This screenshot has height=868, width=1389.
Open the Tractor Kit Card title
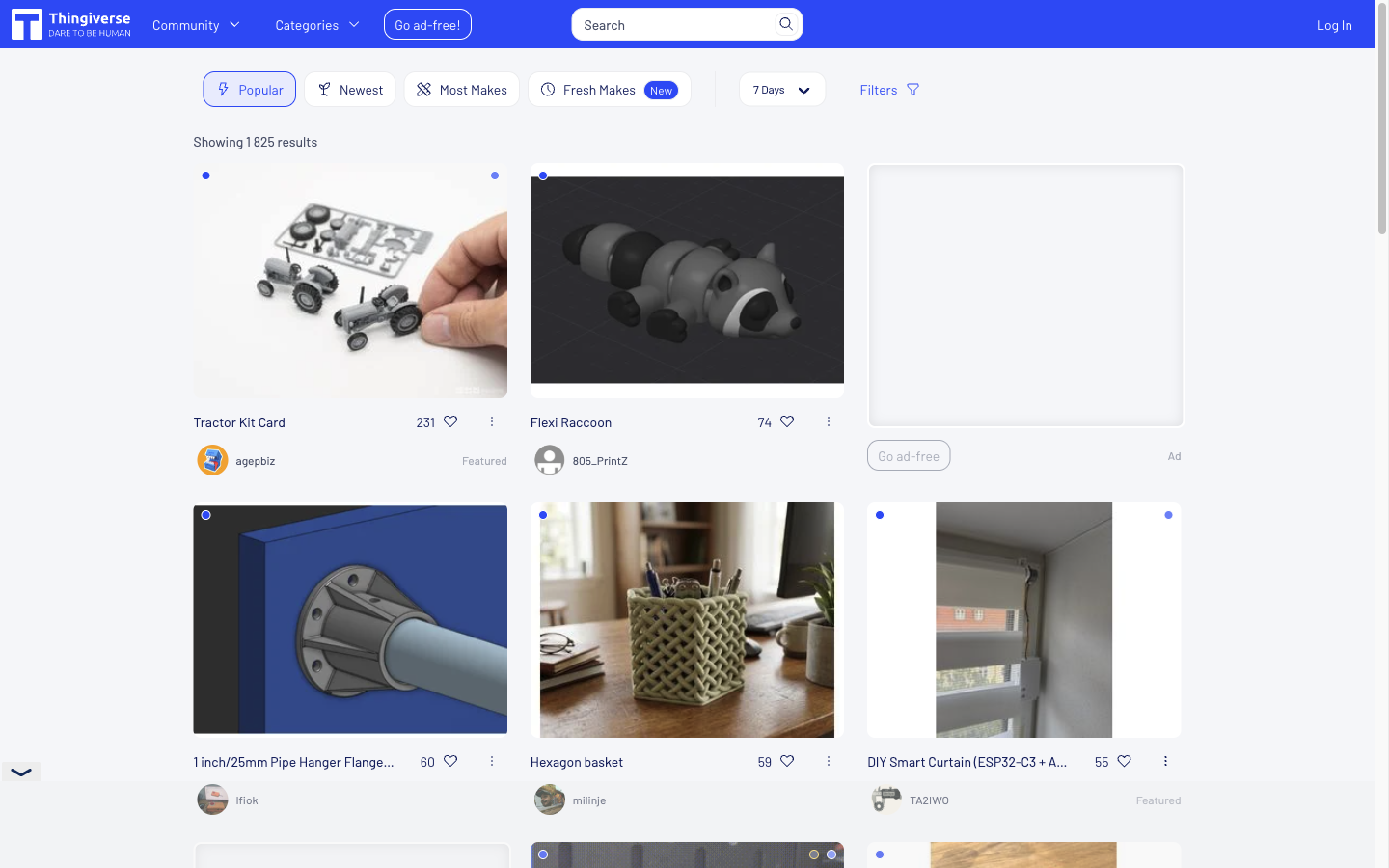239,422
